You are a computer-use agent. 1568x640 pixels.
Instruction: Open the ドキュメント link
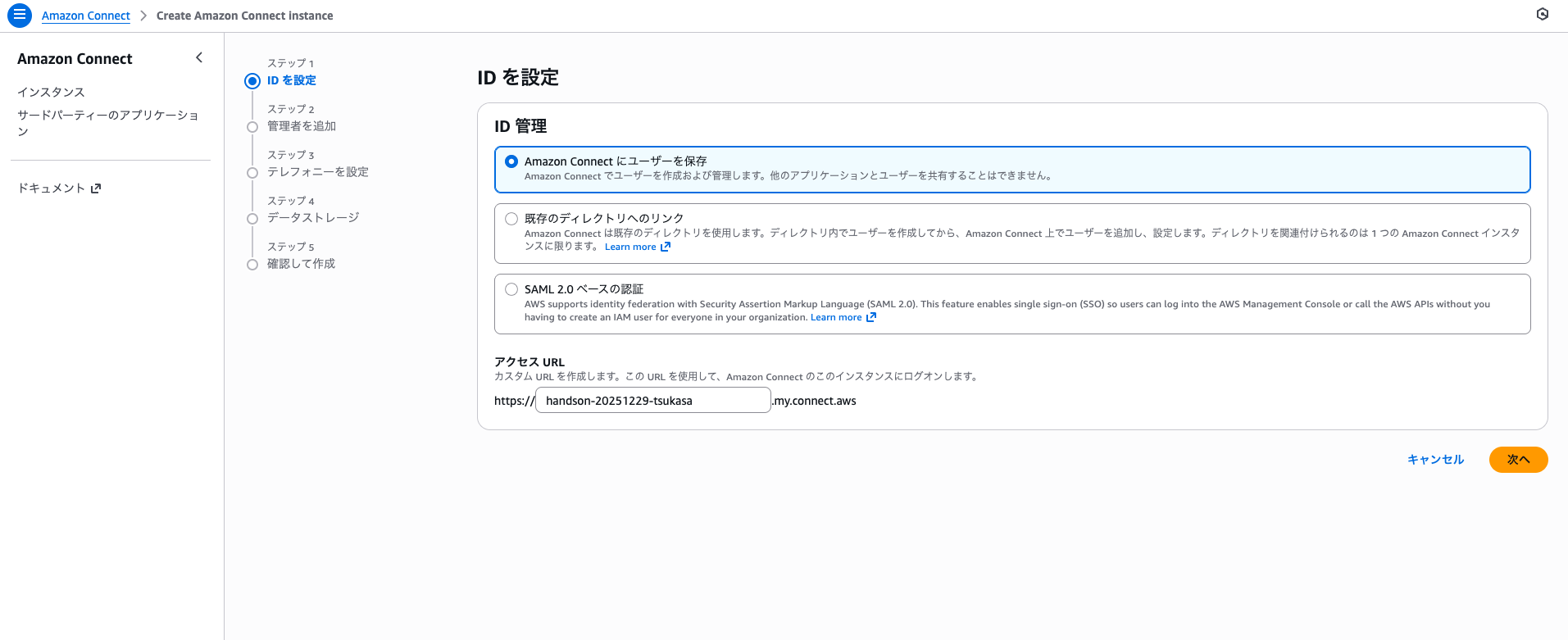pyautogui.click(x=52, y=188)
